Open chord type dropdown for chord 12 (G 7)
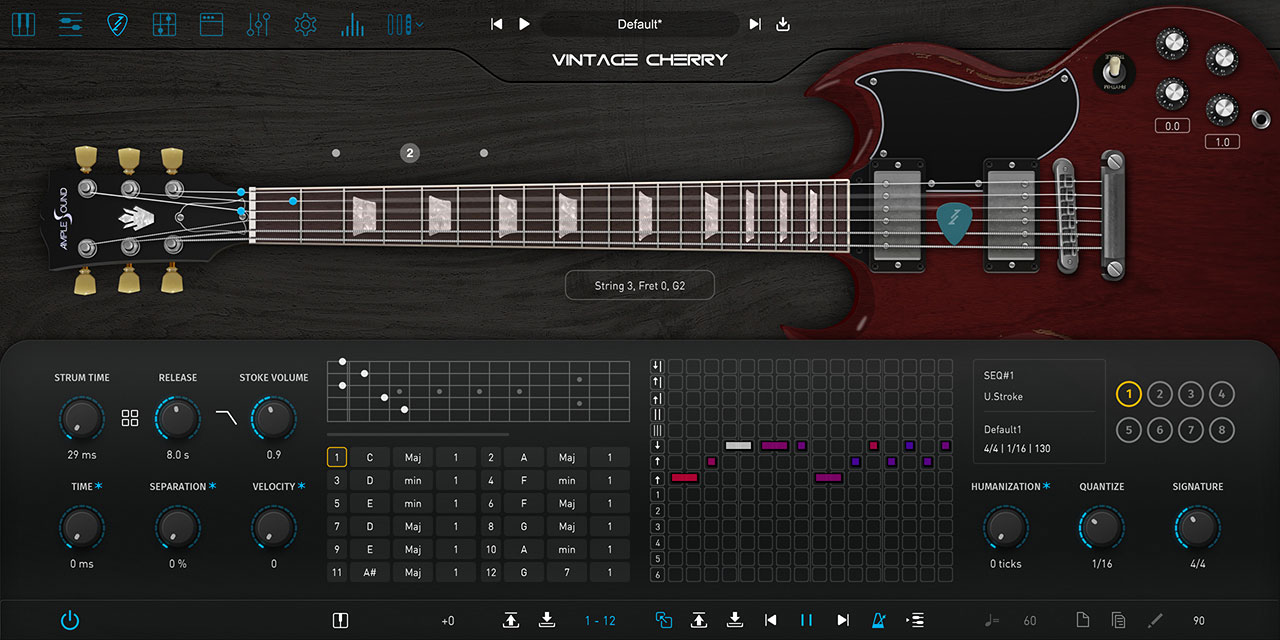 (567, 573)
